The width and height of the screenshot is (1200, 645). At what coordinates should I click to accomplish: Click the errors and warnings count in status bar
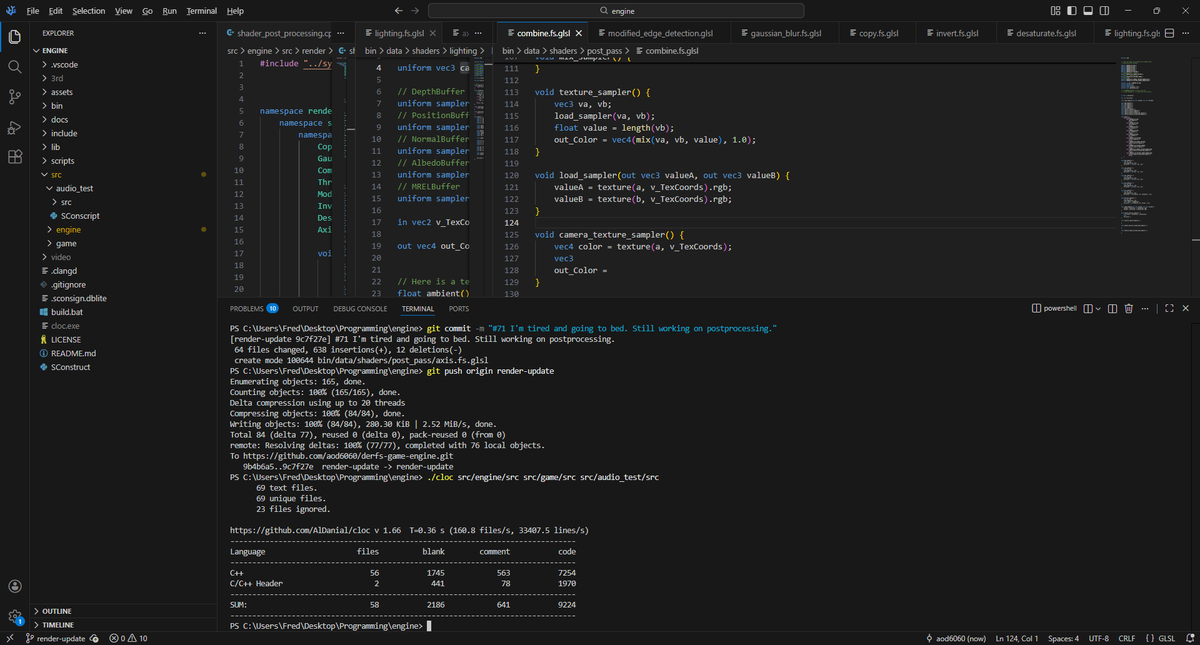[x=128, y=638]
